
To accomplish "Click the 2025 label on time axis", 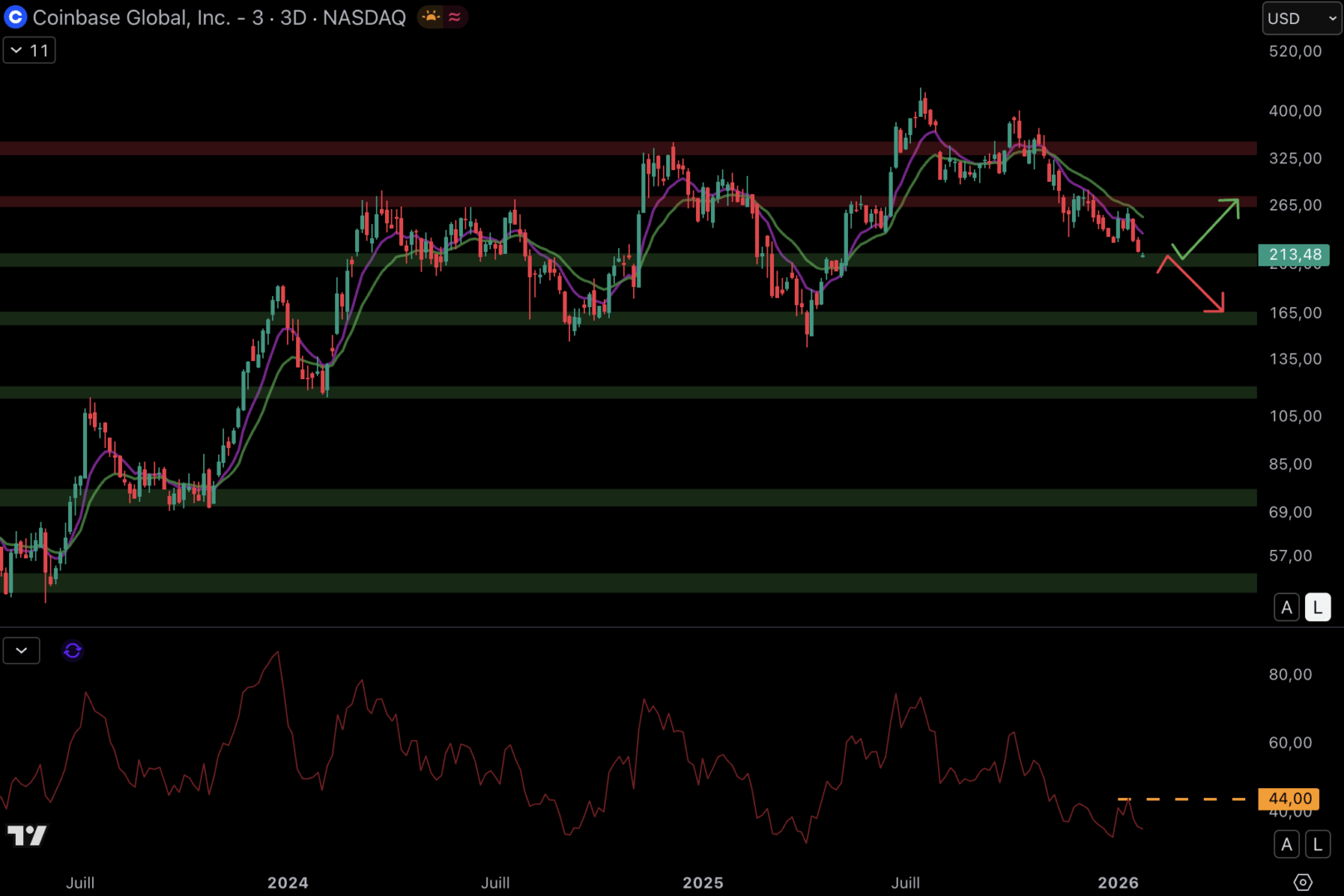I will pyautogui.click(x=703, y=883).
